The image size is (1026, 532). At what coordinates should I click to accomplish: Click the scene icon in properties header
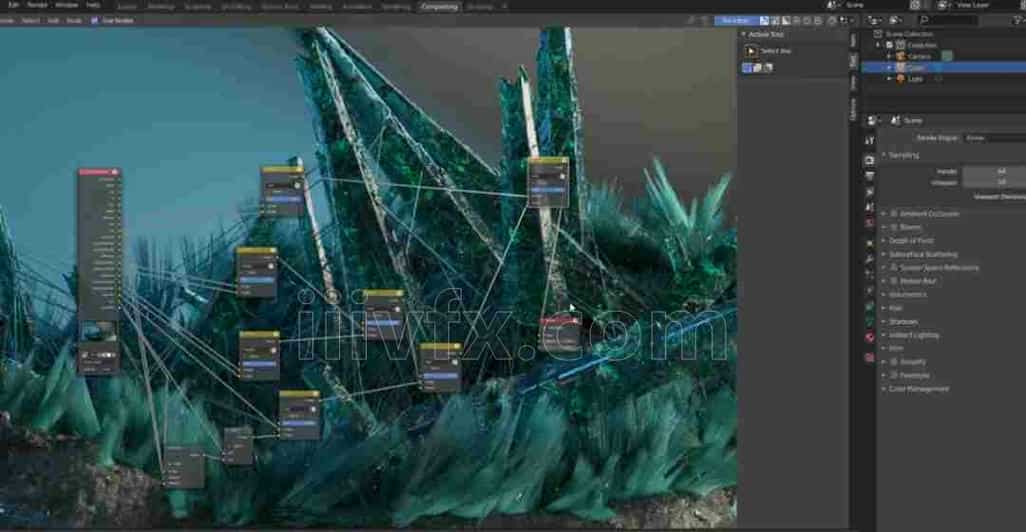(x=896, y=121)
